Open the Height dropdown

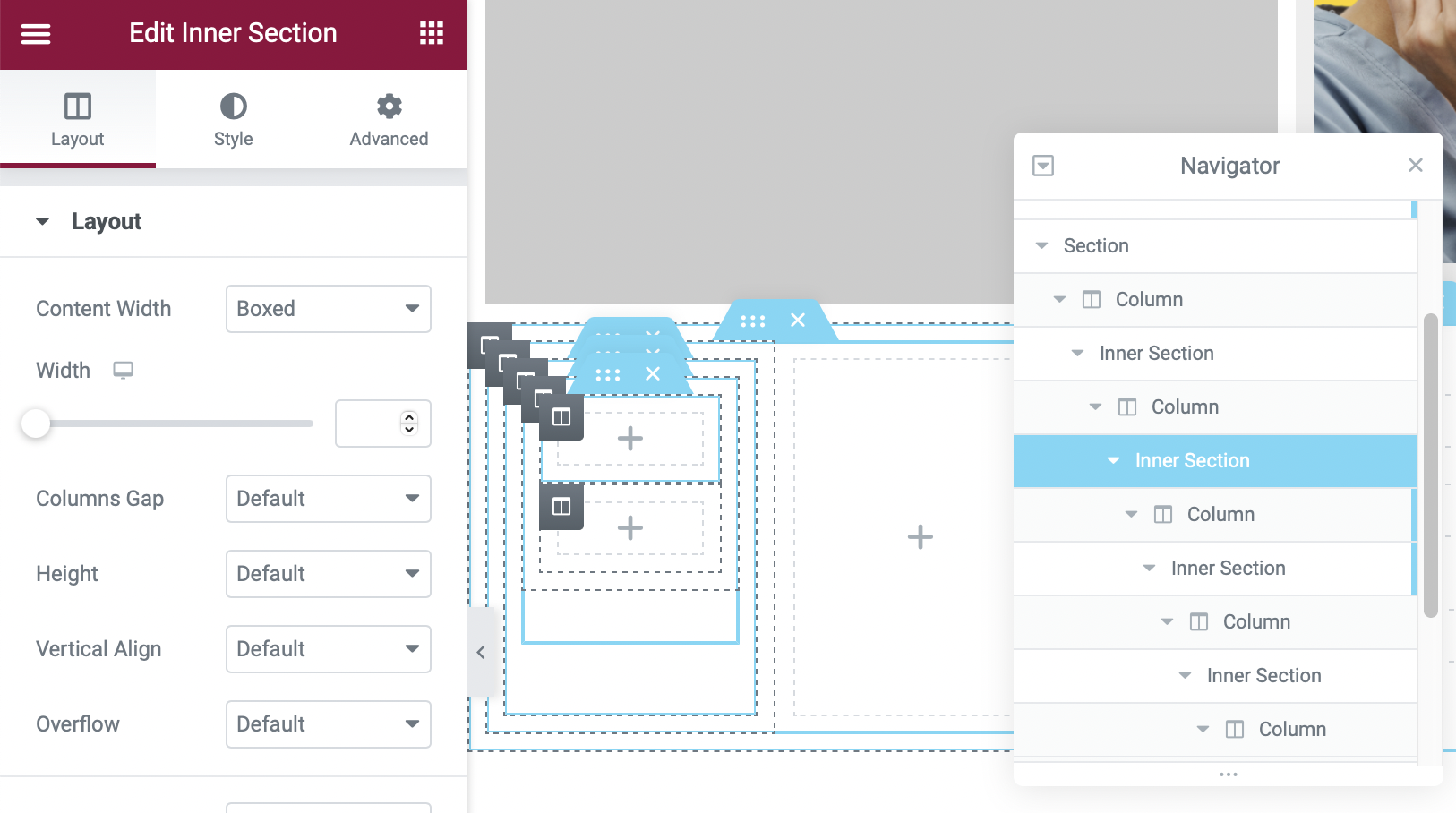[x=329, y=574]
